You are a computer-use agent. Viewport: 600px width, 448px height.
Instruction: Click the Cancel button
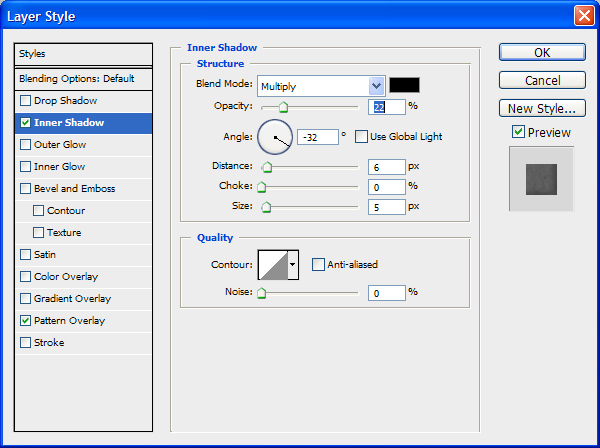click(541, 80)
